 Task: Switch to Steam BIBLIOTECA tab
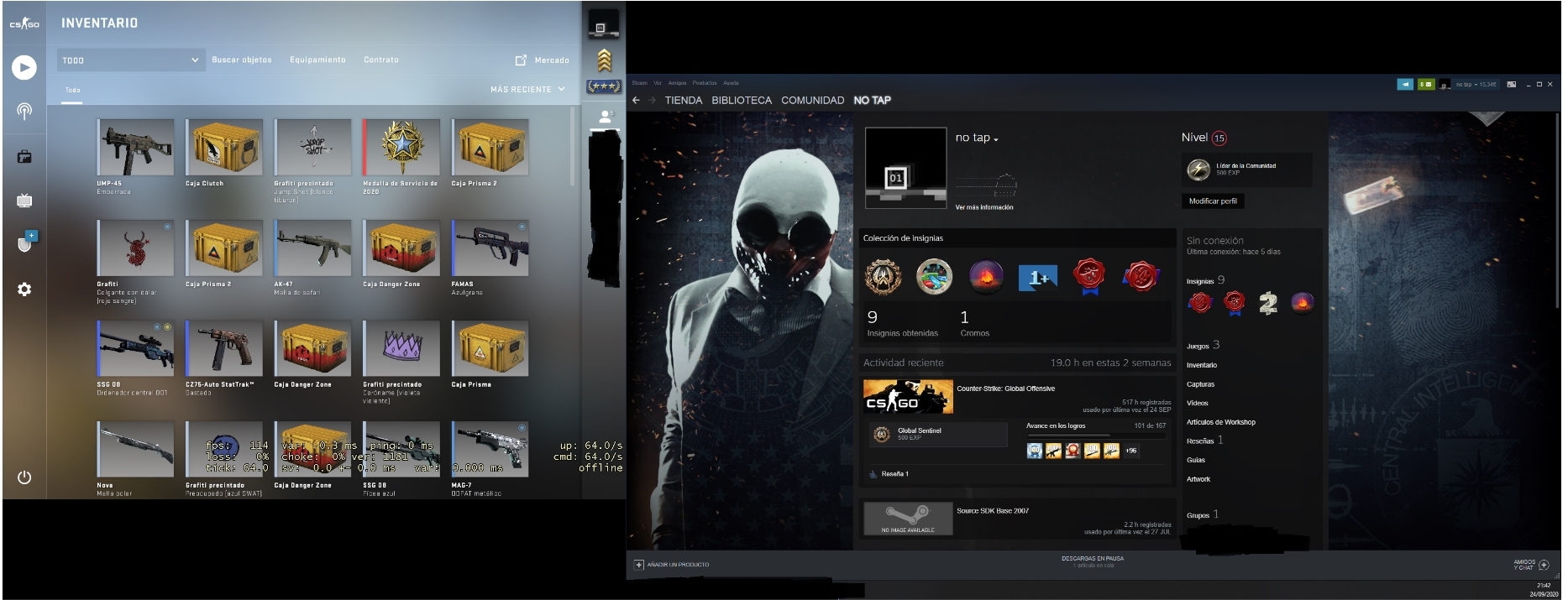point(742,100)
